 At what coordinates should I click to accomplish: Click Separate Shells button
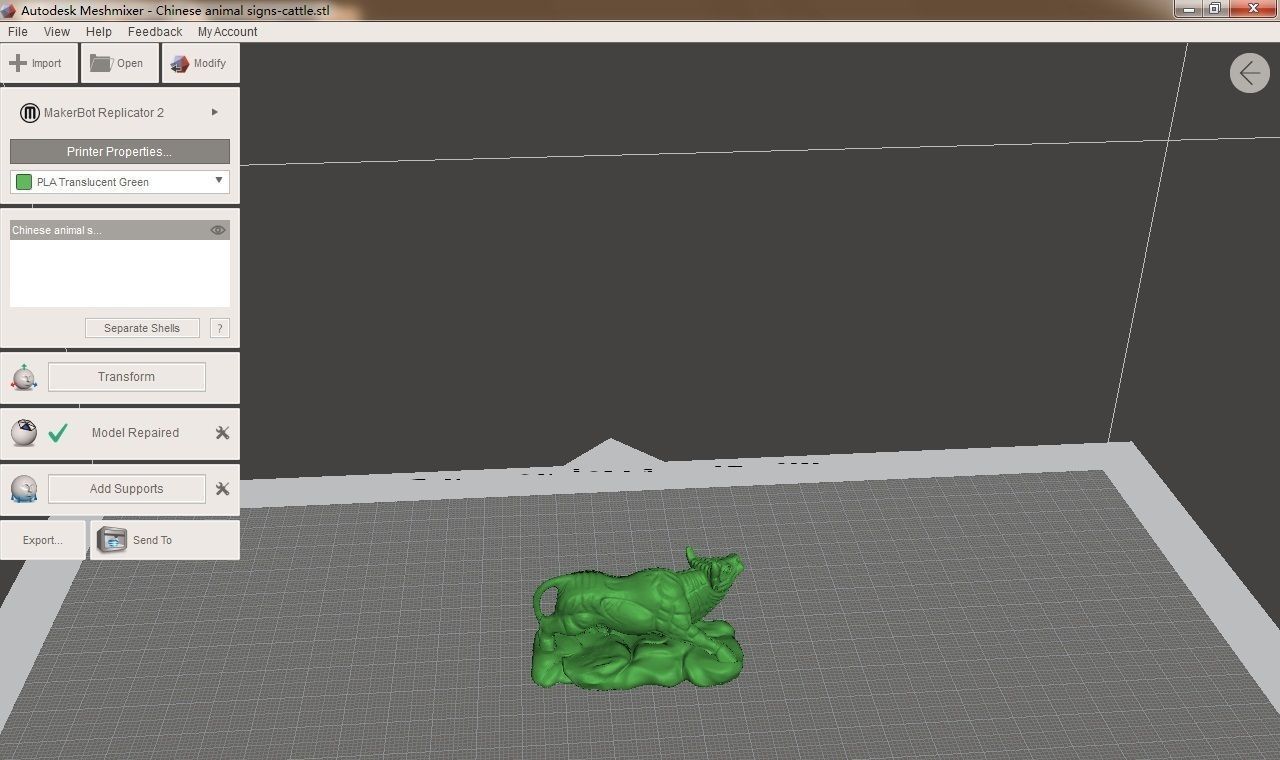coord(142,328)
